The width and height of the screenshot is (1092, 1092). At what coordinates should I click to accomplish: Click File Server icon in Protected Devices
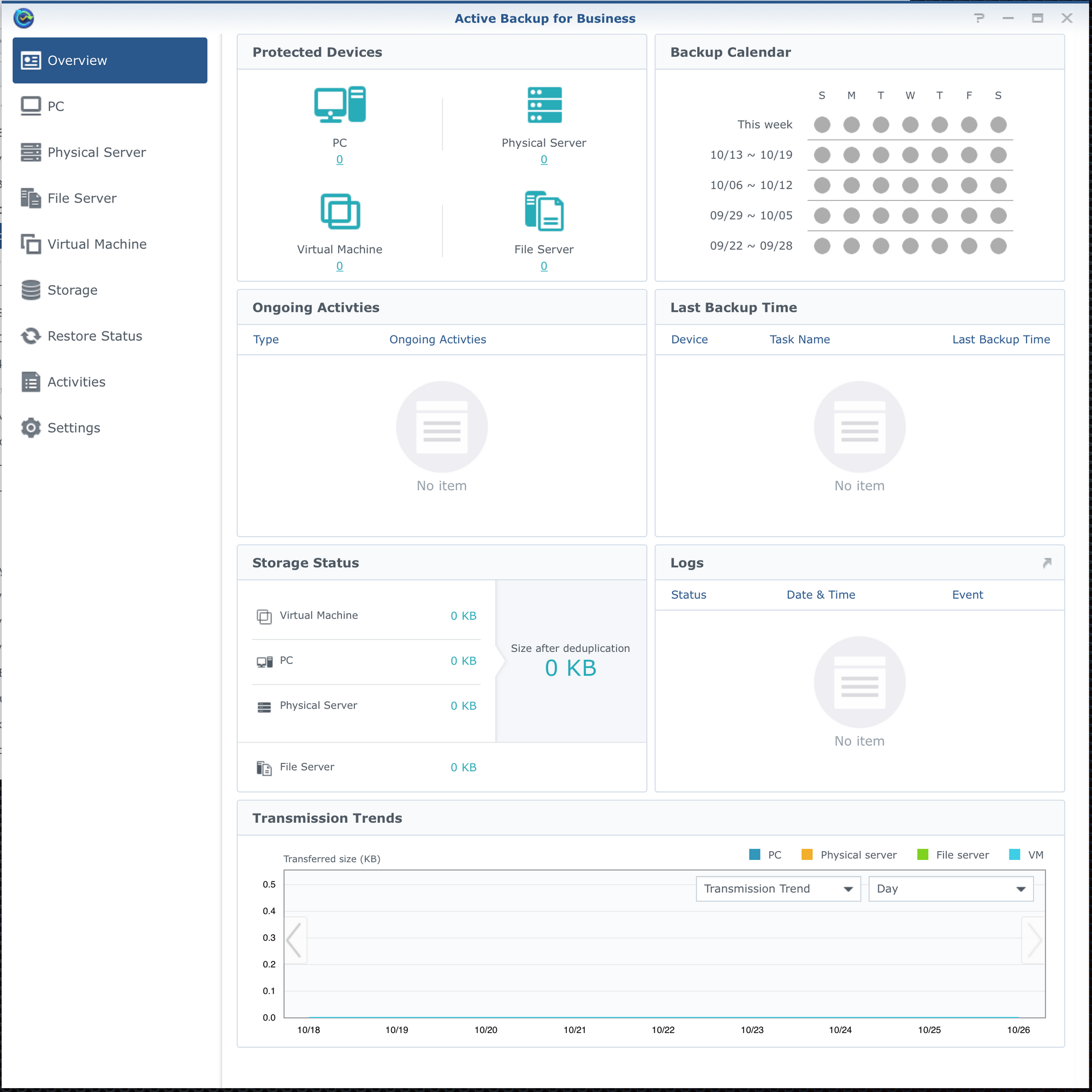click(x=544, y=211)
